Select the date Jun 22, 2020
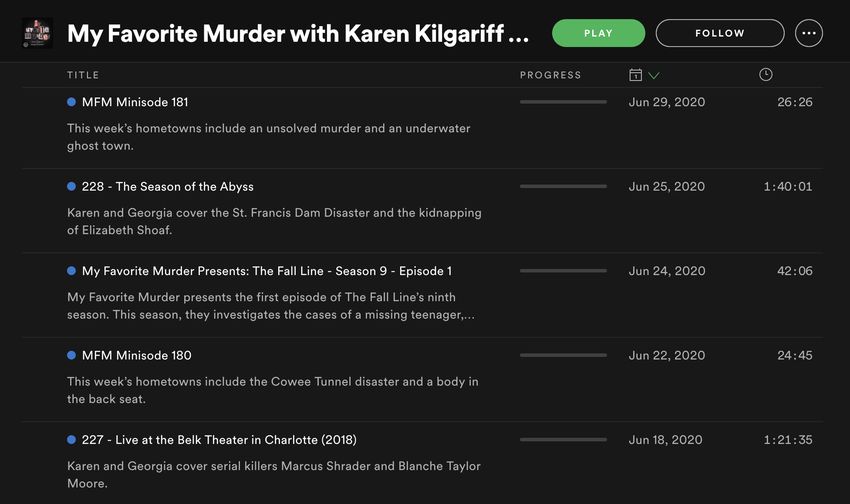 (667, 356)
